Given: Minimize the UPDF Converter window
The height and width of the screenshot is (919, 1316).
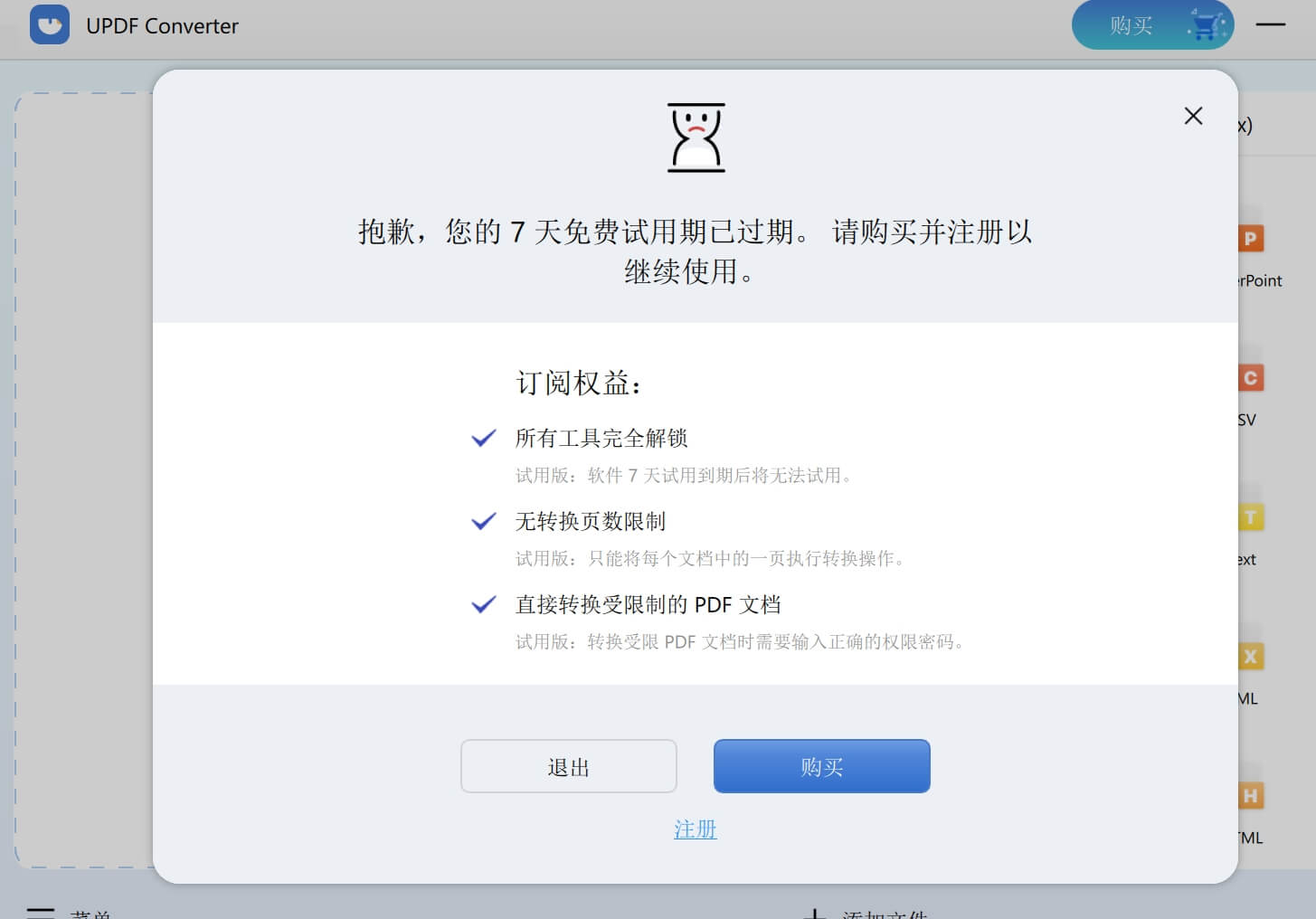Looking at the screenshot, I should click(1271, 24).
